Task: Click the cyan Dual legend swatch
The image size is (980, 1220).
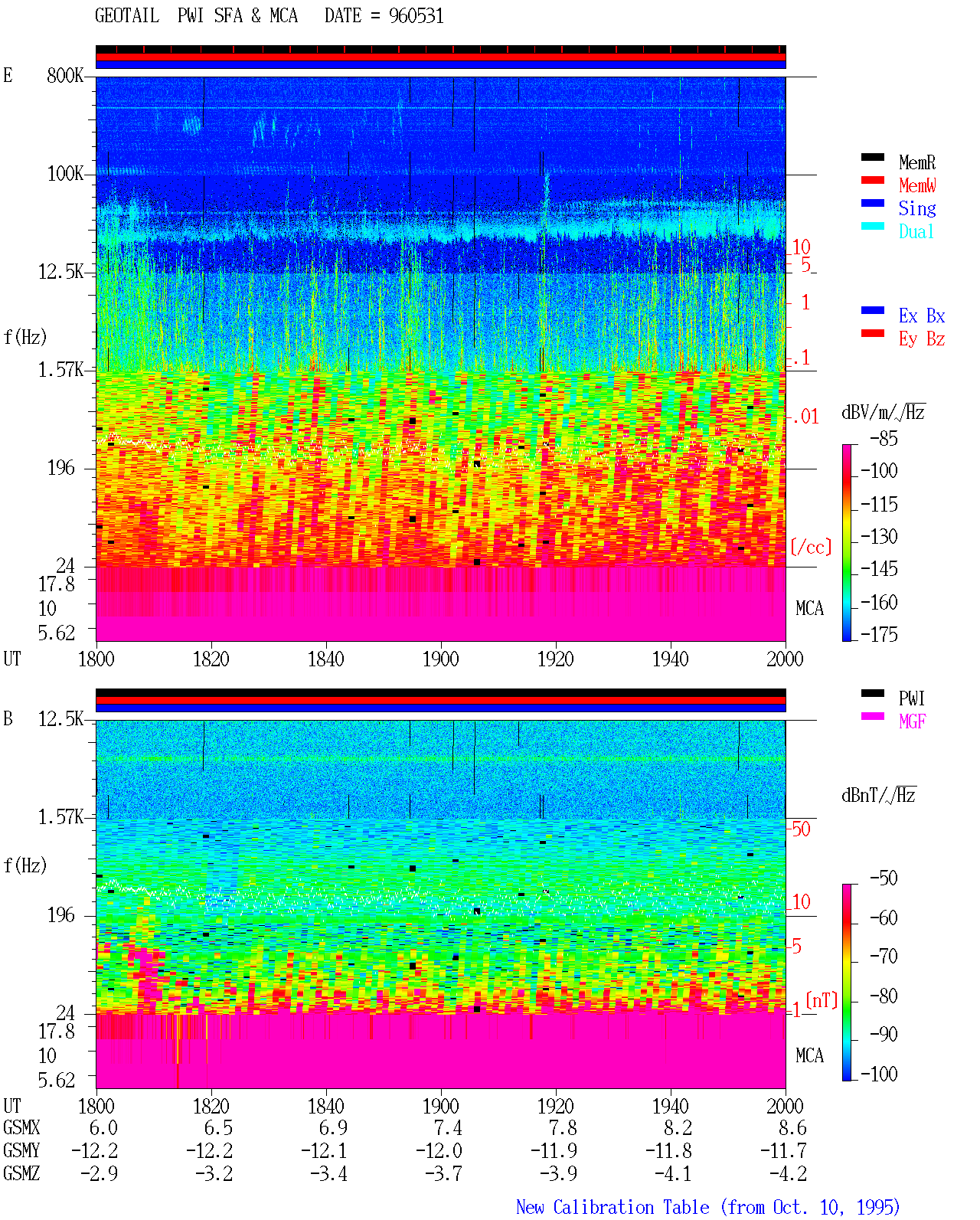Action: coord(873,226)
